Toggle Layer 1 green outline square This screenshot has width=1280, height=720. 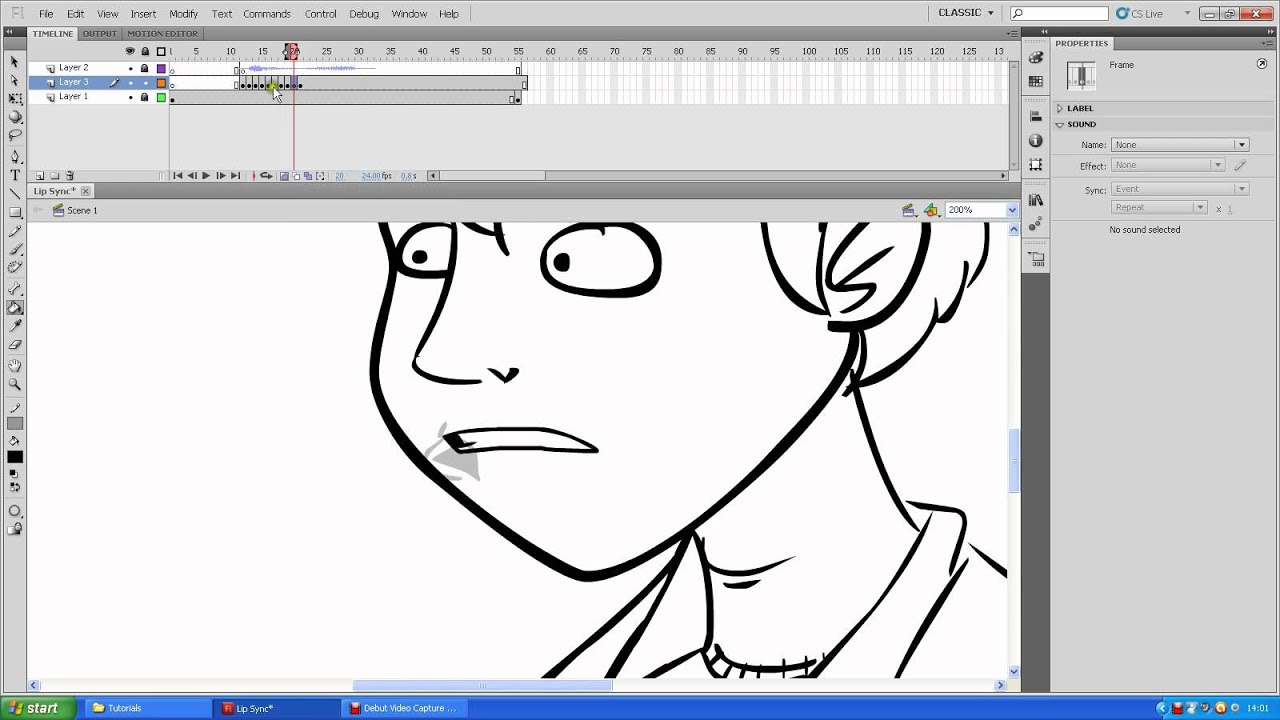(x=161, y=97)
